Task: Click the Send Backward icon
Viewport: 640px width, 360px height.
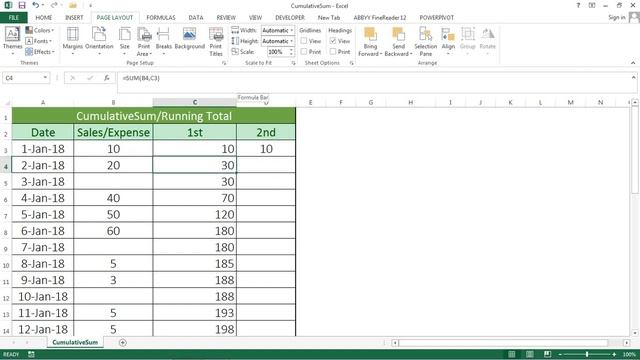Action: 398,34
